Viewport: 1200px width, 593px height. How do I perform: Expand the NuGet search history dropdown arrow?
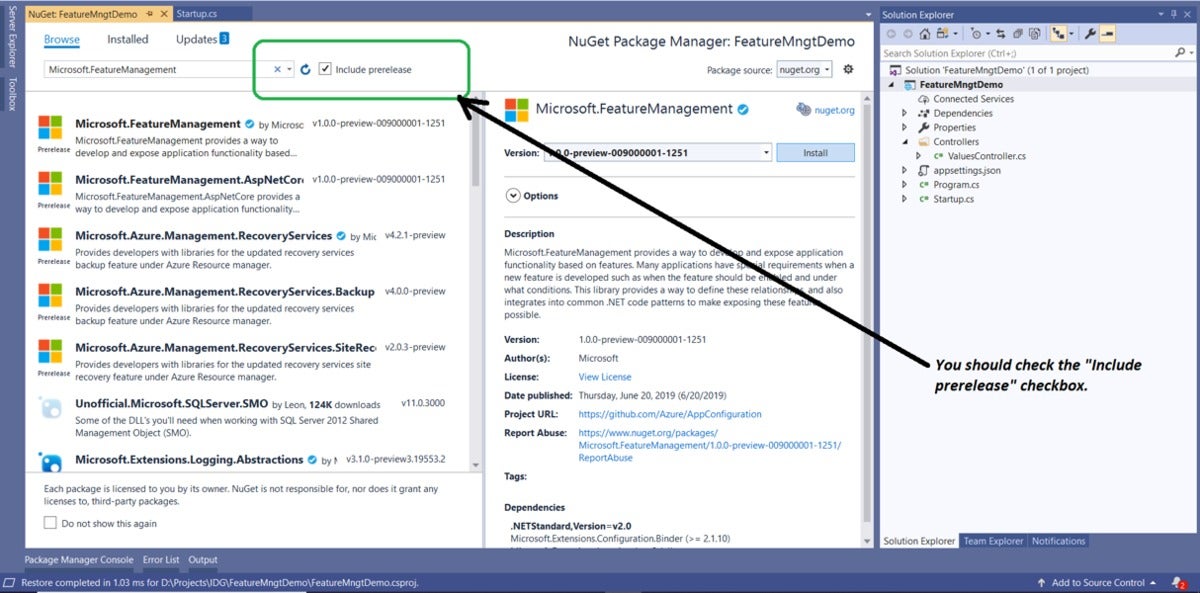coord(289,70)
